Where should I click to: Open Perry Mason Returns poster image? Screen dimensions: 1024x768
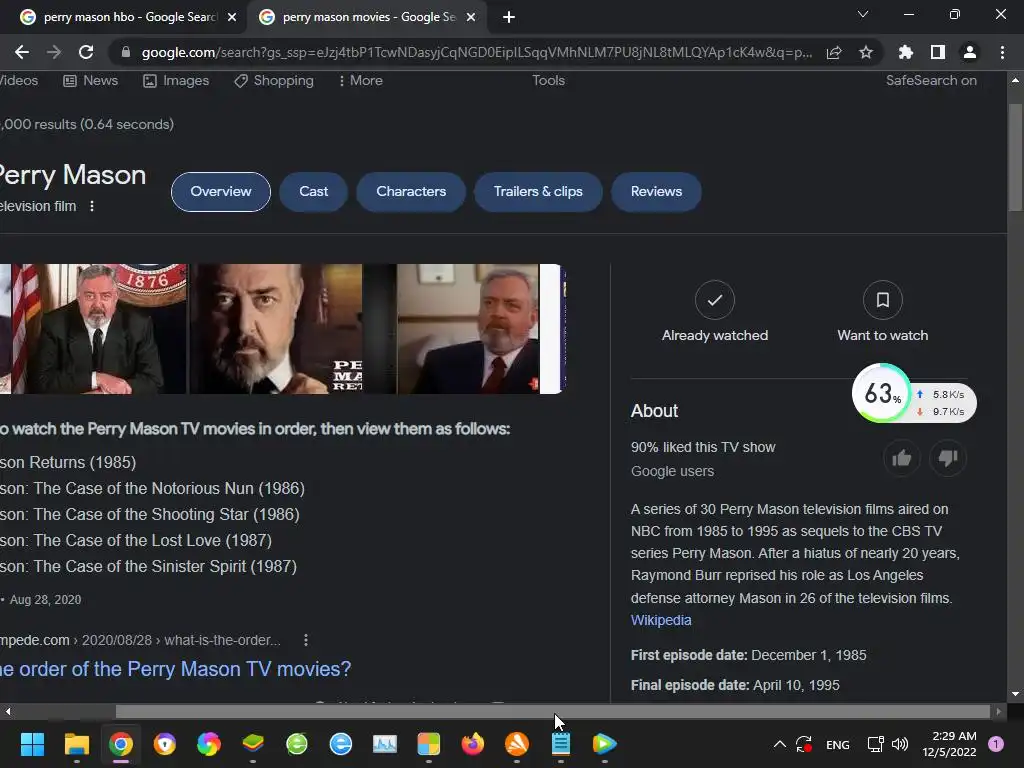pyautogui.click(x=276, y=329)
